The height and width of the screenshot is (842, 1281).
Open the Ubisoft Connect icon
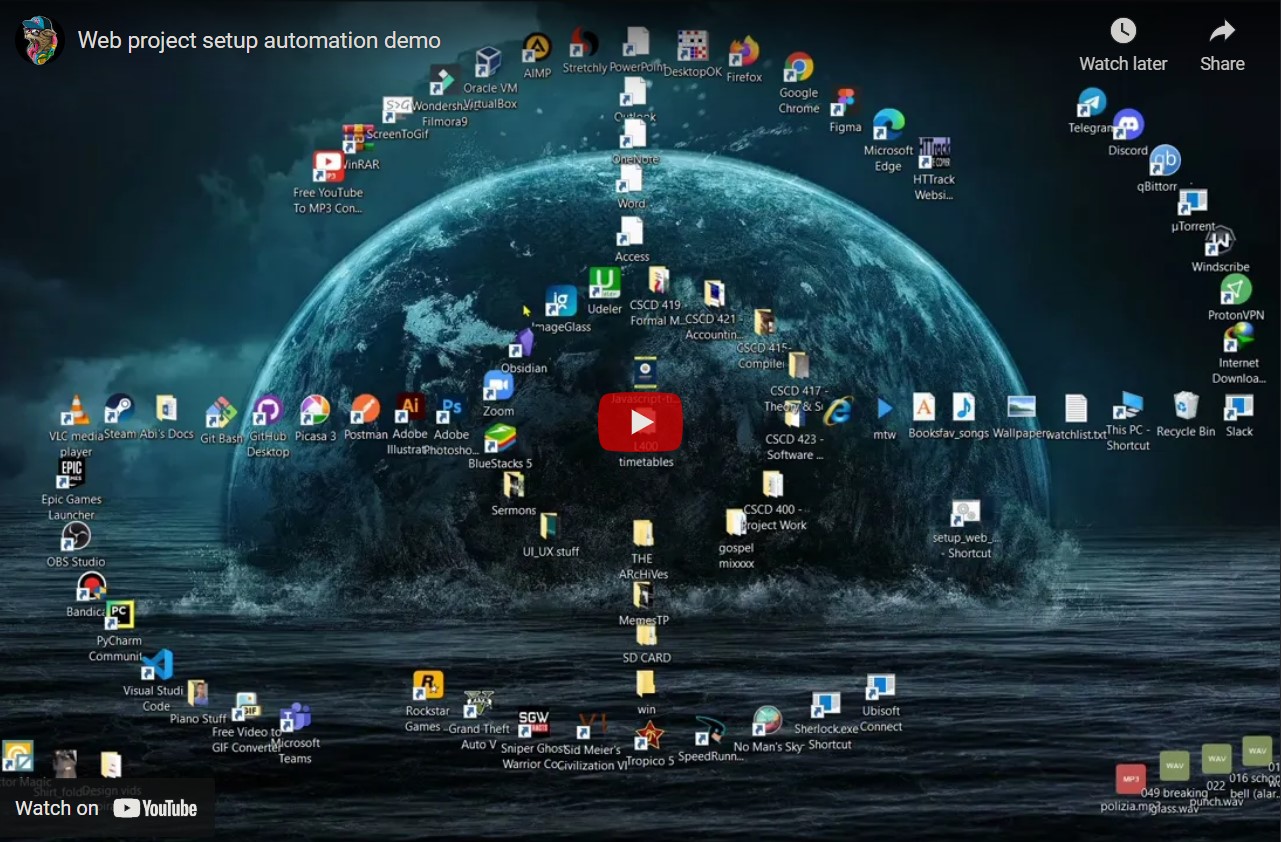[x=880, y=689]
